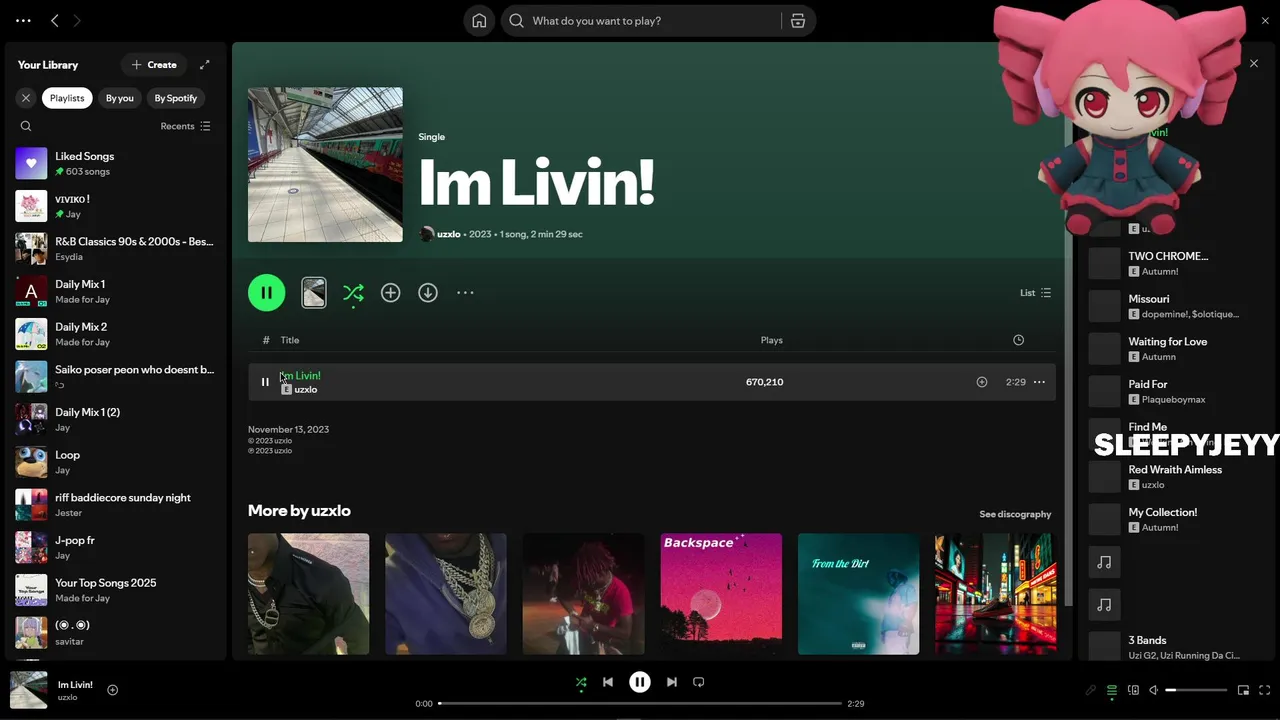The image size is (1280, 720).
Task: Search within Your Library
Action: point(26,126)
